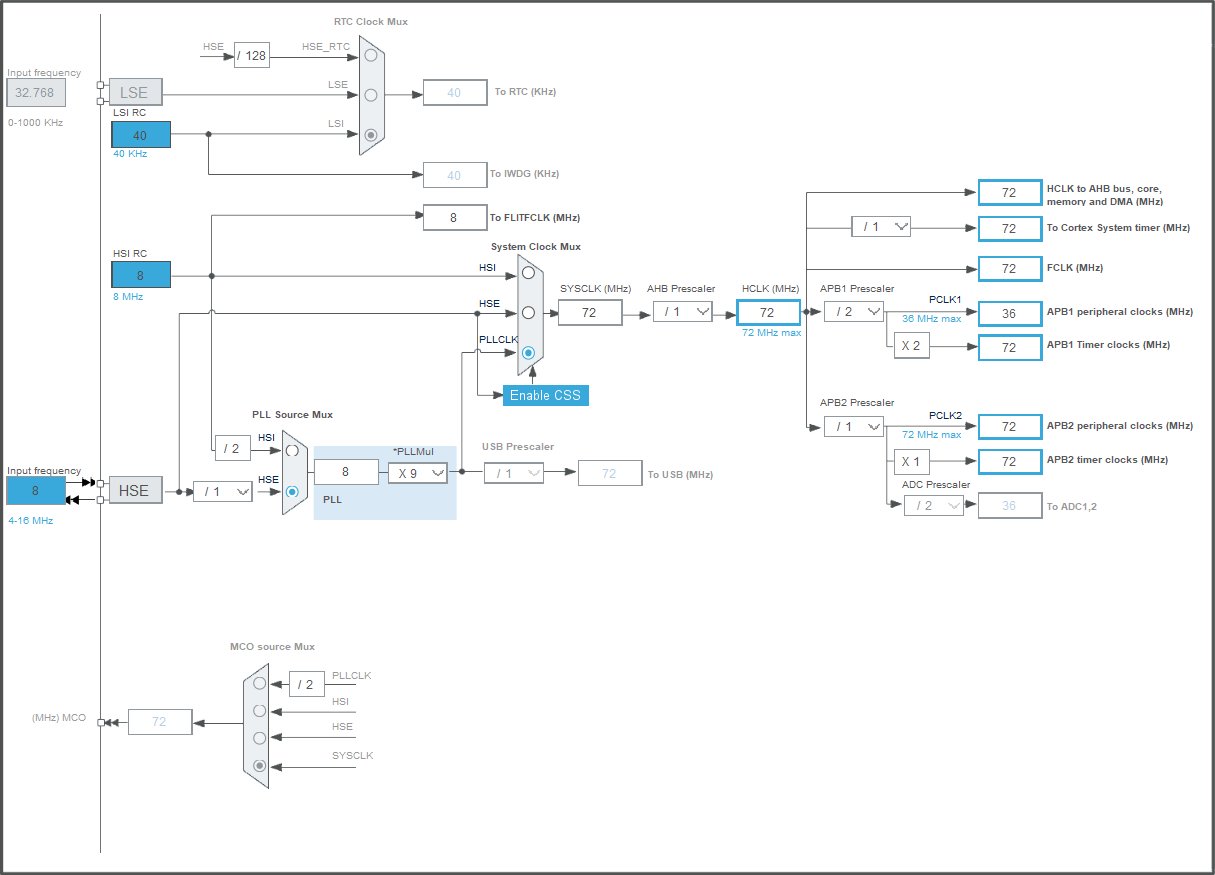Select LSI radio in RTC Clock Mux

pos(371,134)
